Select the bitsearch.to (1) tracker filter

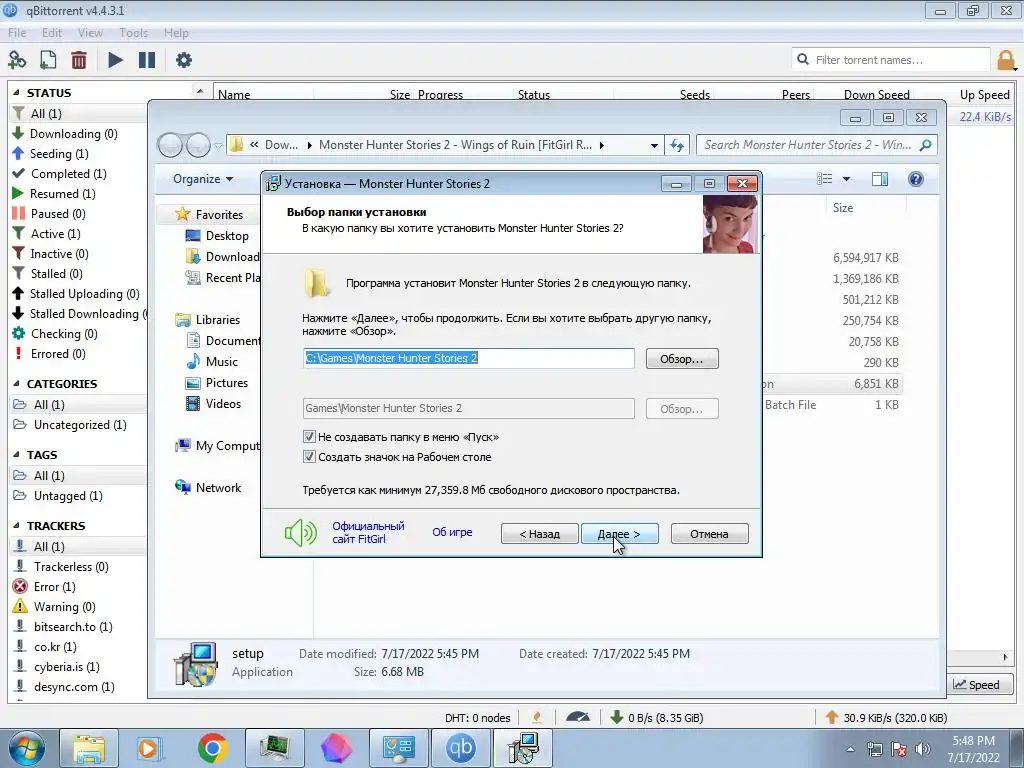pos(73,627)
